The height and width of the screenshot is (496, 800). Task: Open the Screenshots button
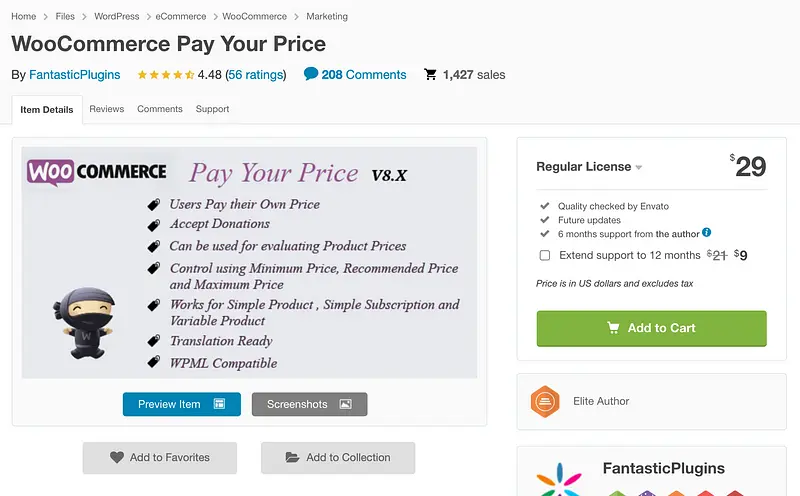(x=309, y=404)
